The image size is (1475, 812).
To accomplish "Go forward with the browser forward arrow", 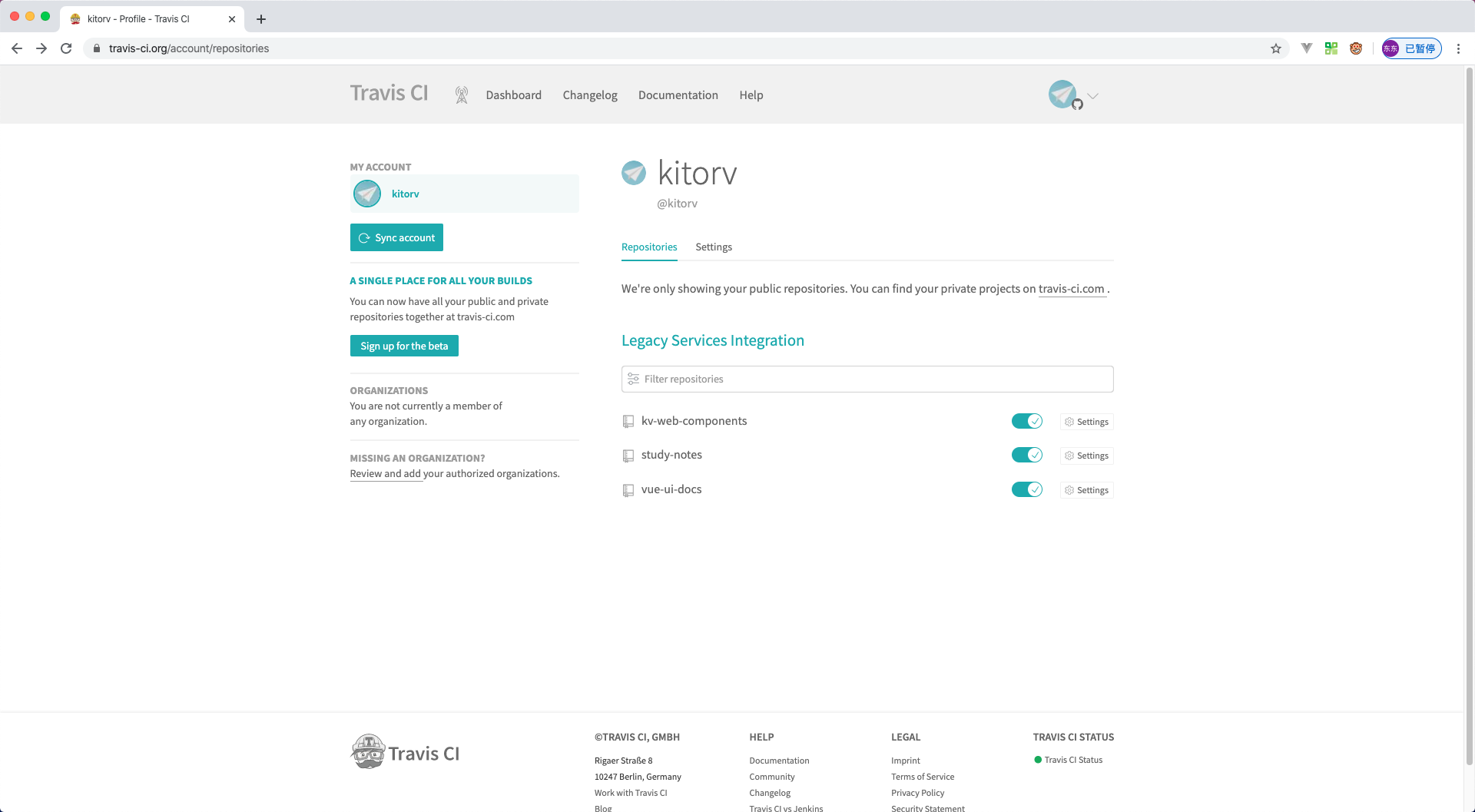I will pyautogui.click(x=41, y=48).
